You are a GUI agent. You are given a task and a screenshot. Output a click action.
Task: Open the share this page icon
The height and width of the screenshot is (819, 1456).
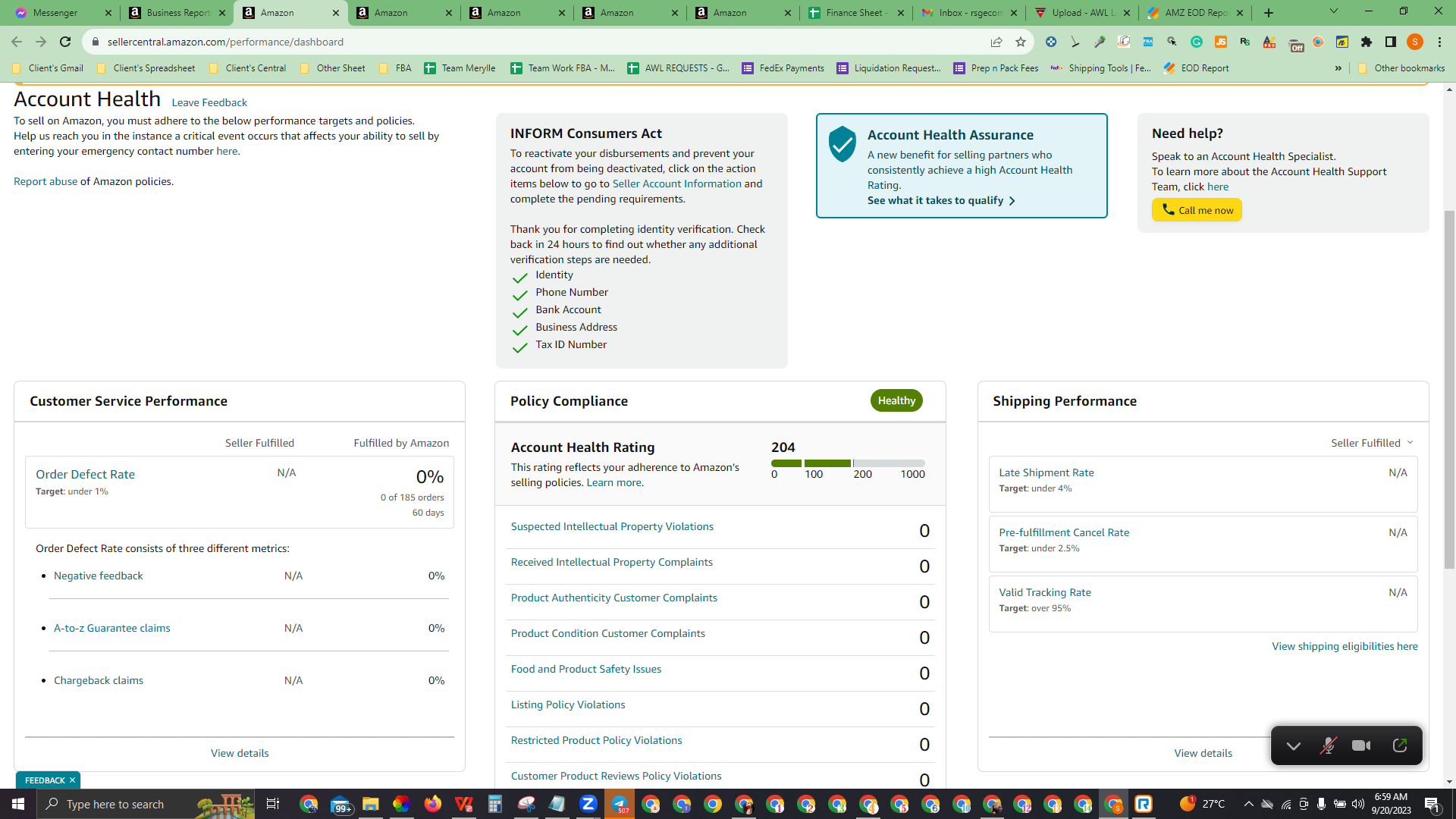coord(996,42)
